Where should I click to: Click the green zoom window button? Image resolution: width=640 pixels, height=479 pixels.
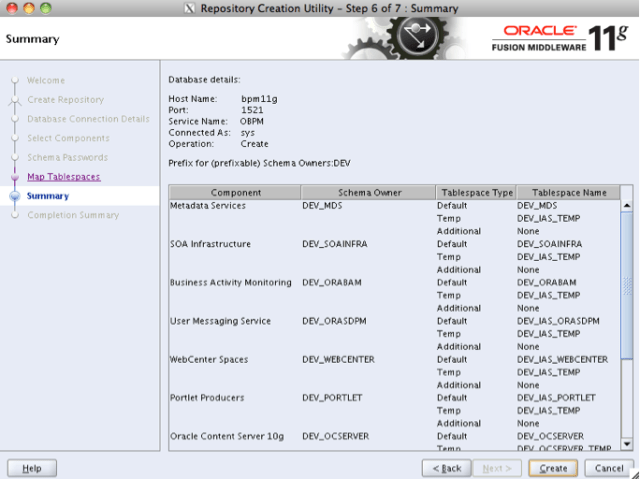pos(48,9)
